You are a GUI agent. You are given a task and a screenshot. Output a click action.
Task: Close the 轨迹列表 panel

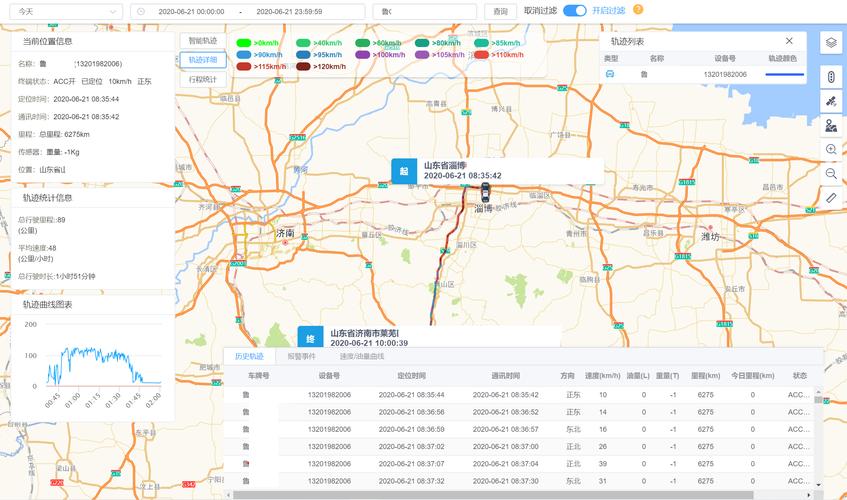coord(789,41)
